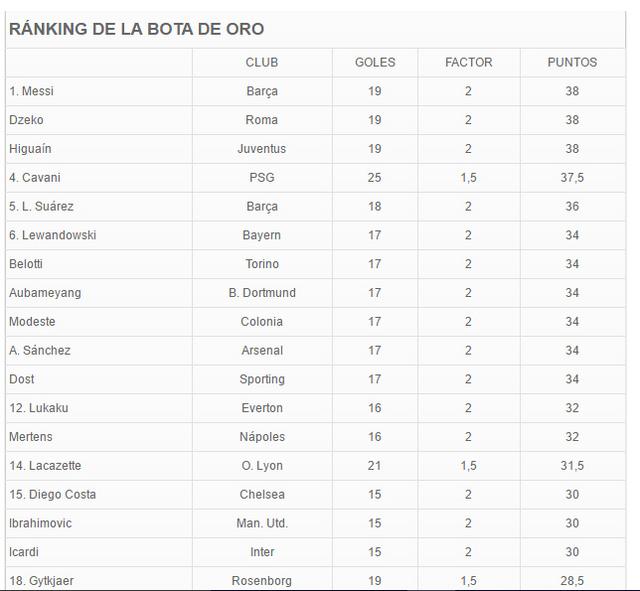Click the PUNTOS column header
Screen dimensions: 640x591
pyautogui.click(x=572, y=62)
